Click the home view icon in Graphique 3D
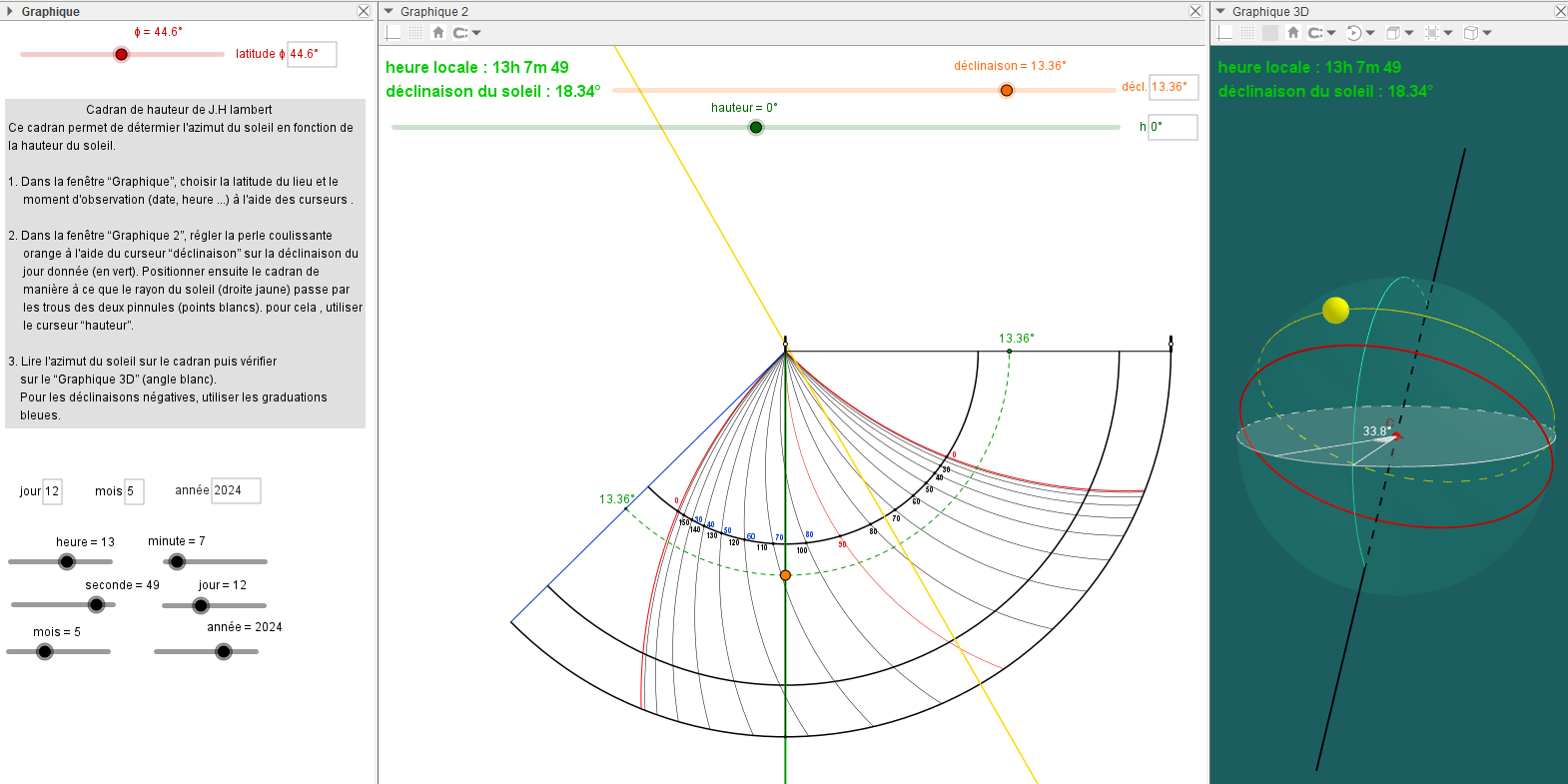This screenshot has height=784, width=1568. [x=1292, y=33]
